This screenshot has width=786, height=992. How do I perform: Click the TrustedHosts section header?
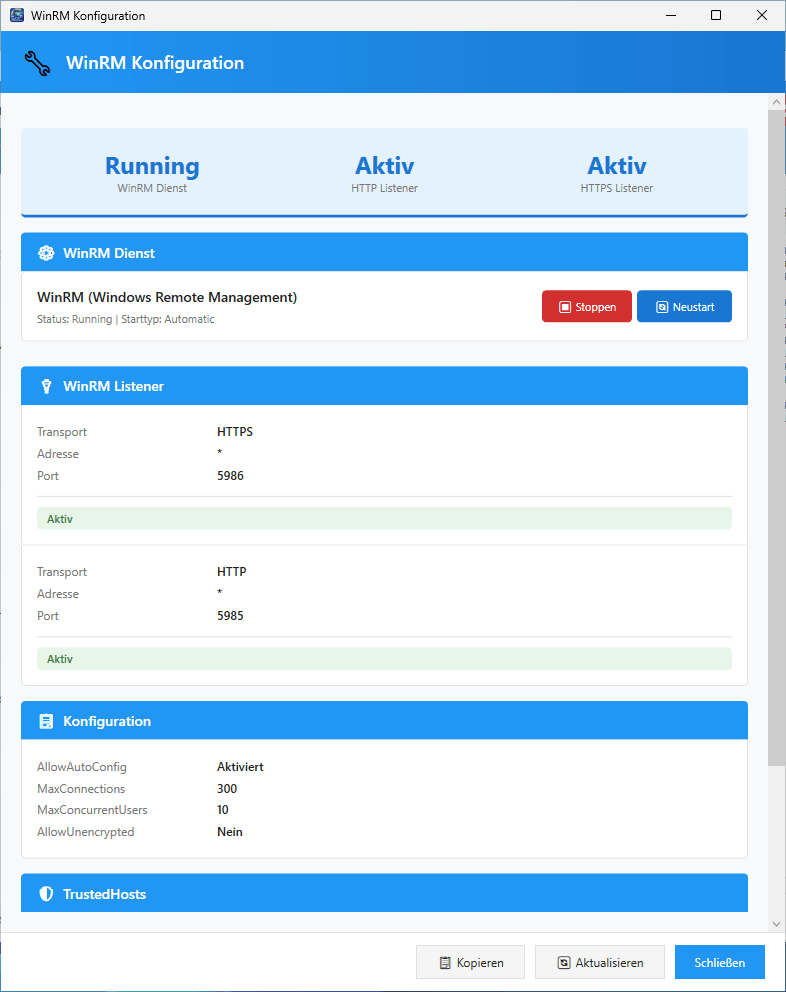pyautogui.click(x=384, y=893)
